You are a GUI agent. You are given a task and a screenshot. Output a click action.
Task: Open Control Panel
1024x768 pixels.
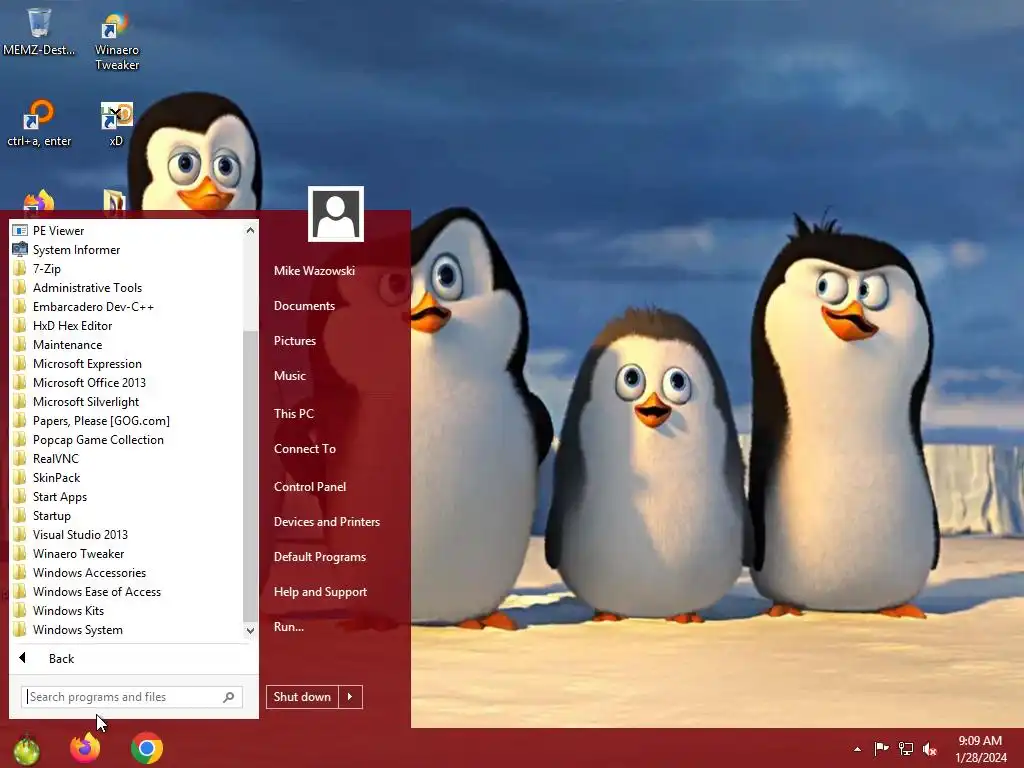tap(310, 487)
